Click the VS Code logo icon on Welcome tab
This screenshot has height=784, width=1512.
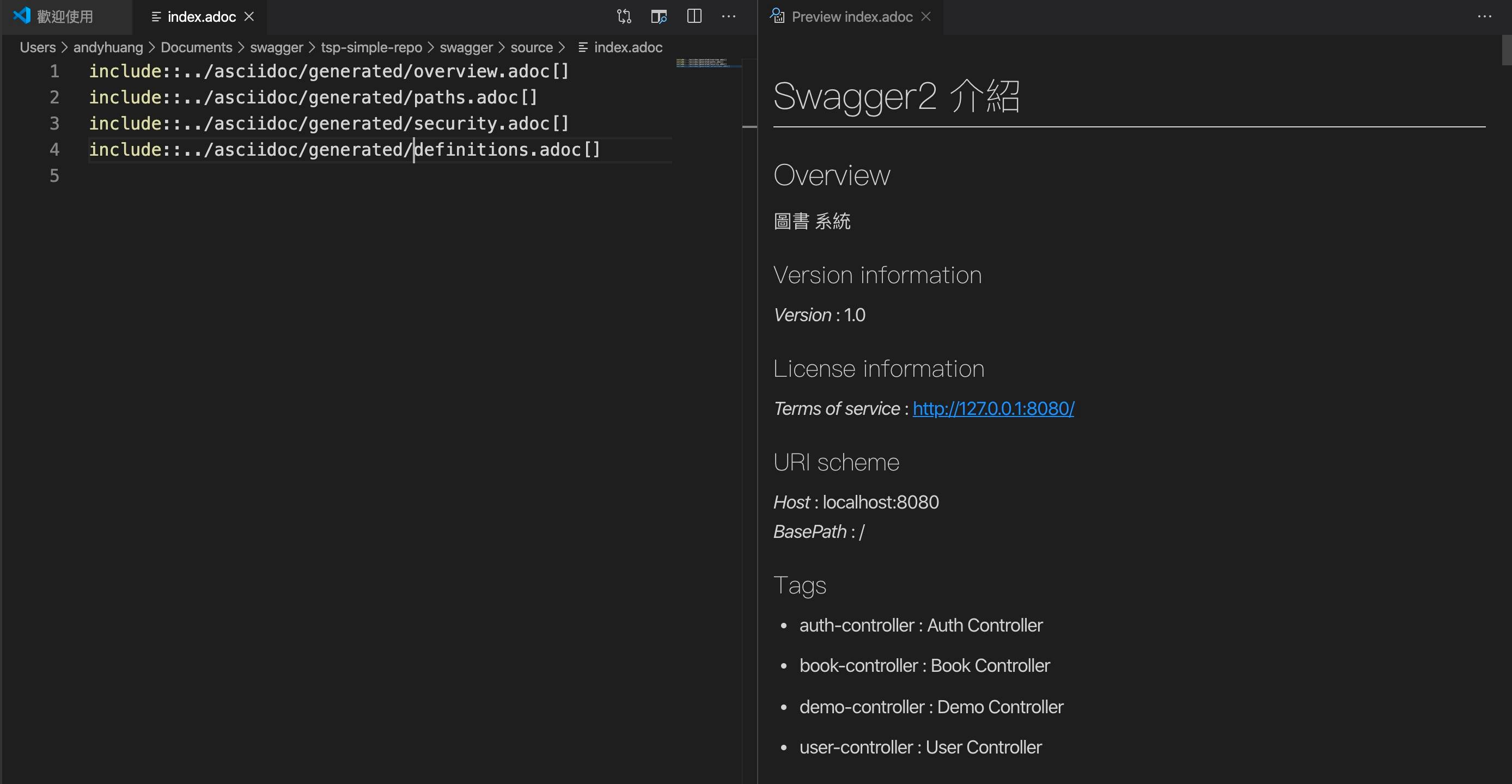(x=22, y=15)
